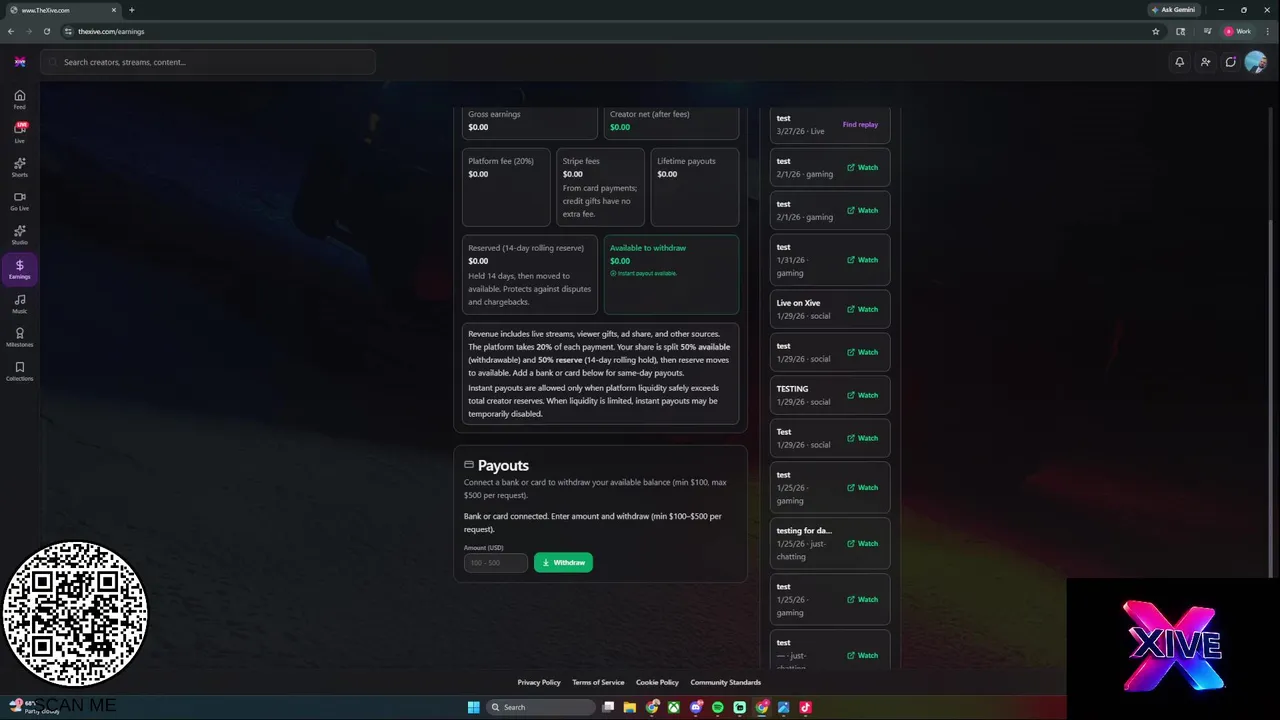This screenshot has height=720, width=1280.
Task: Go back in browser history
Action: pos(11,31)
